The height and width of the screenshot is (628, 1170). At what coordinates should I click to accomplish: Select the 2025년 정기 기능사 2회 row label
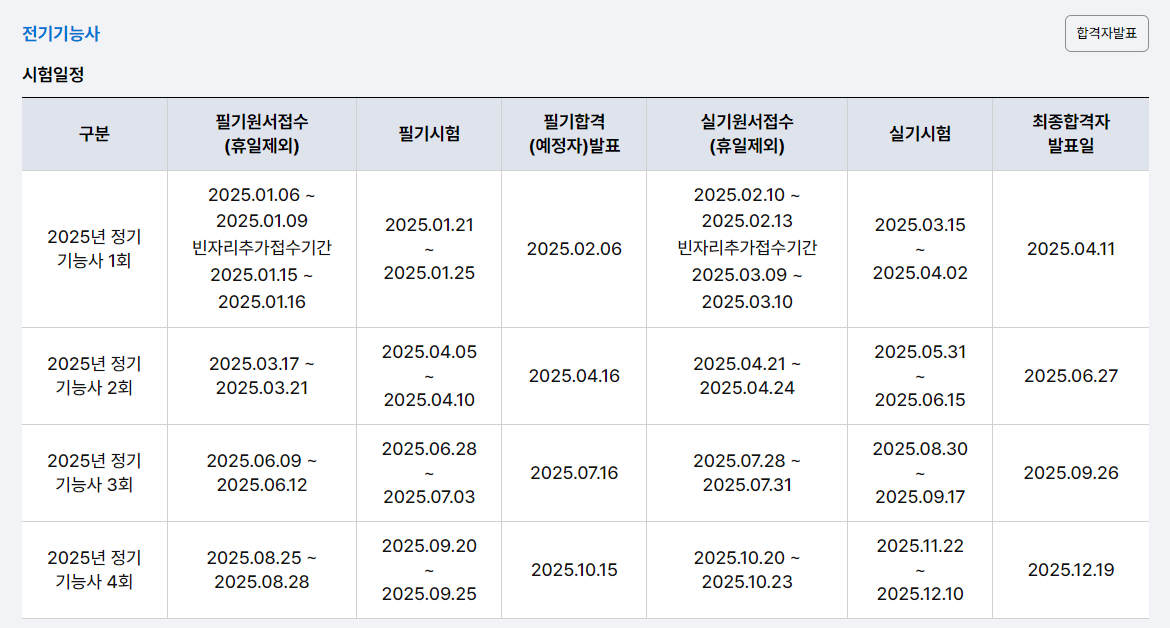click(x=94, y=374)
